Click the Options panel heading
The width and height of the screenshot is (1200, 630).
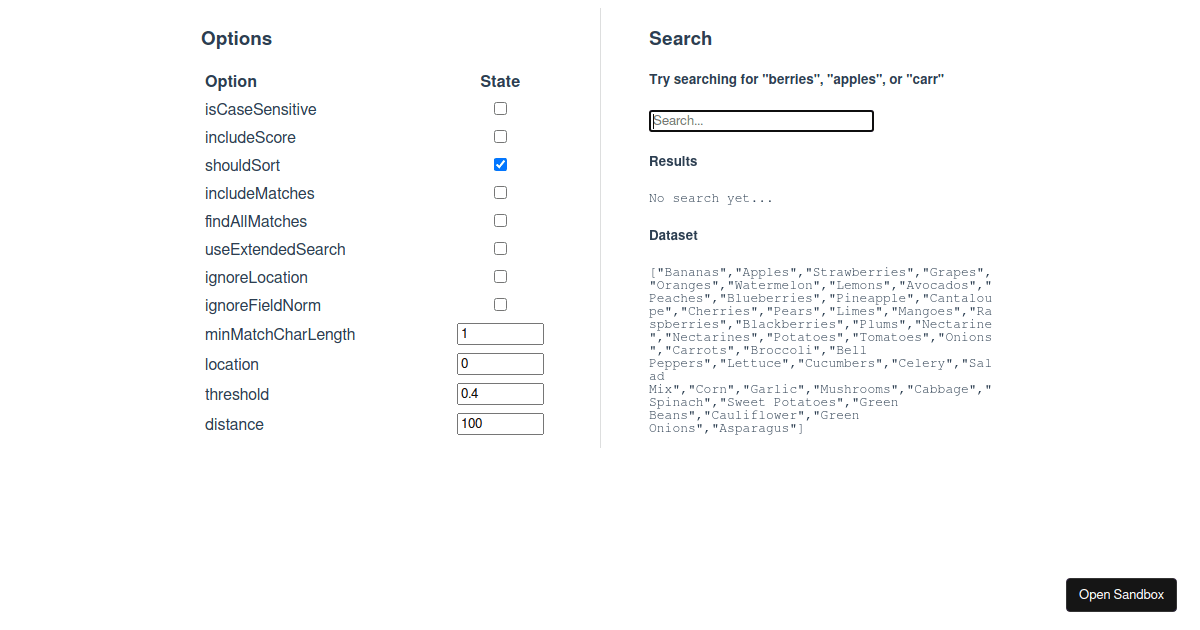236,39
